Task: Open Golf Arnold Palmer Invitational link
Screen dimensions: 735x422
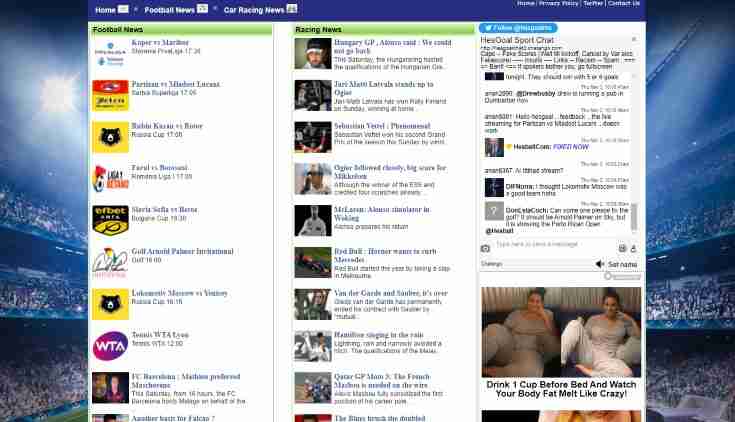Action: pos(182,251)
